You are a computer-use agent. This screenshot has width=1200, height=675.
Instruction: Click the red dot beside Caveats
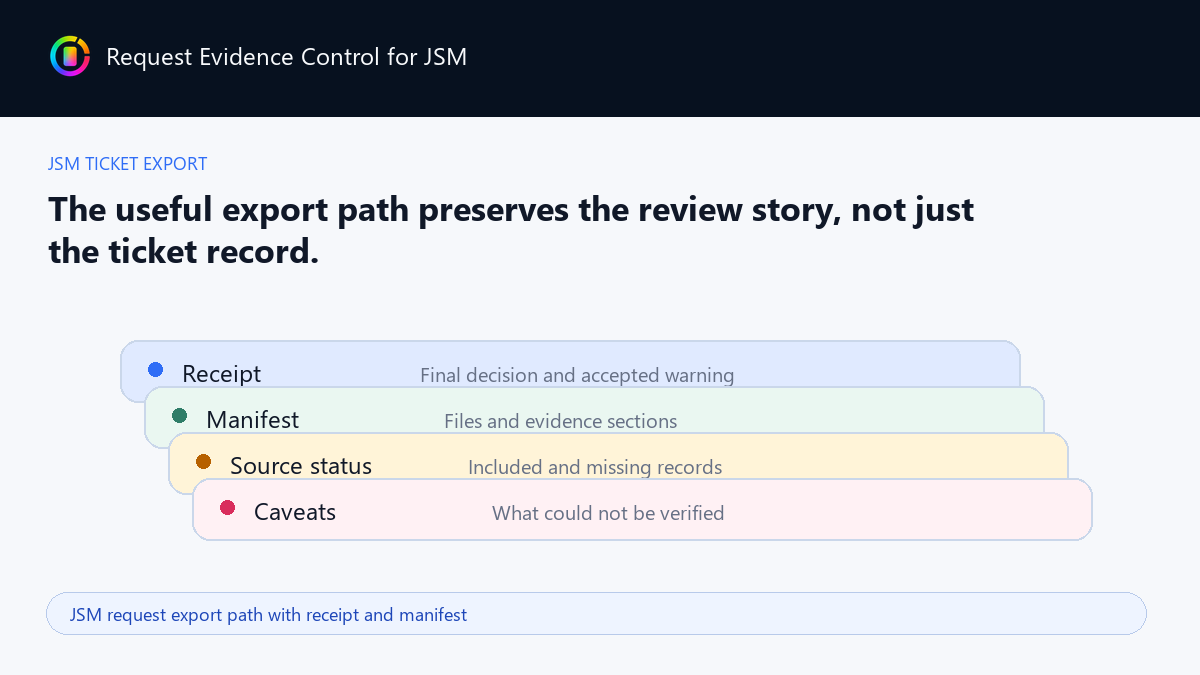228,508
